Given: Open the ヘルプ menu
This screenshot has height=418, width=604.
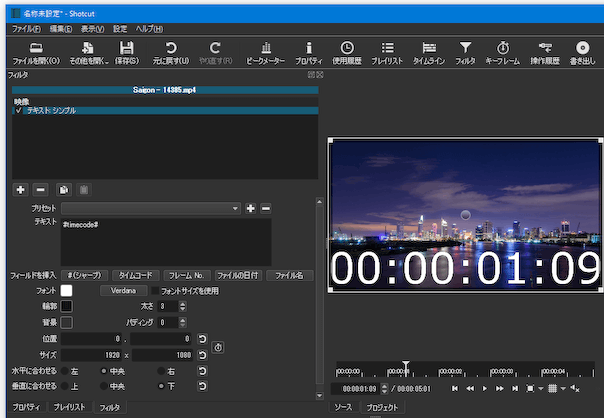Looking at the screenshot, I should [x=149, y=29].
